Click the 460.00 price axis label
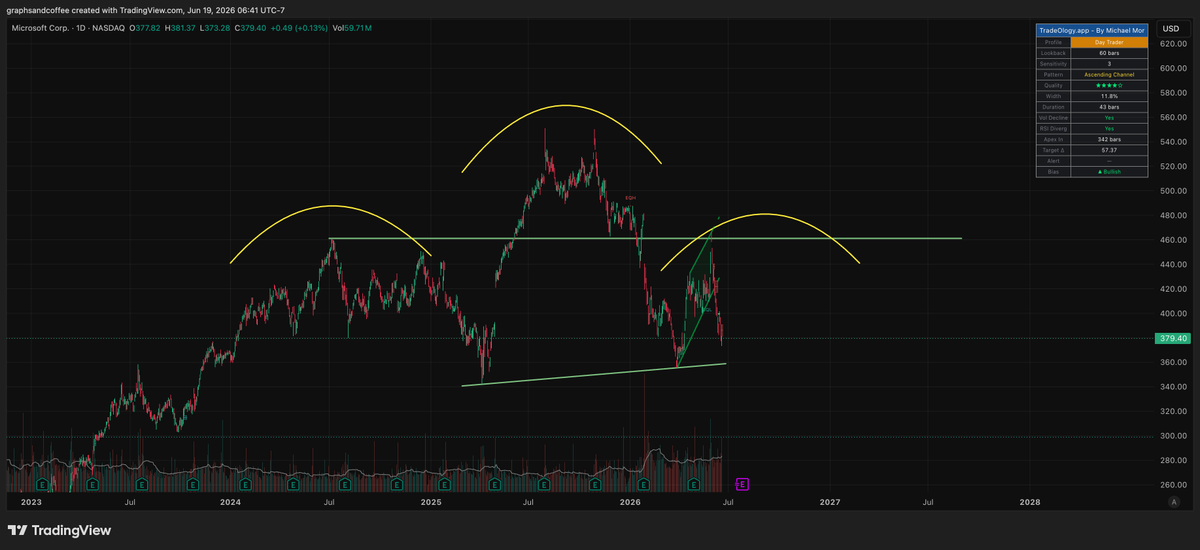 point(1172,240)
